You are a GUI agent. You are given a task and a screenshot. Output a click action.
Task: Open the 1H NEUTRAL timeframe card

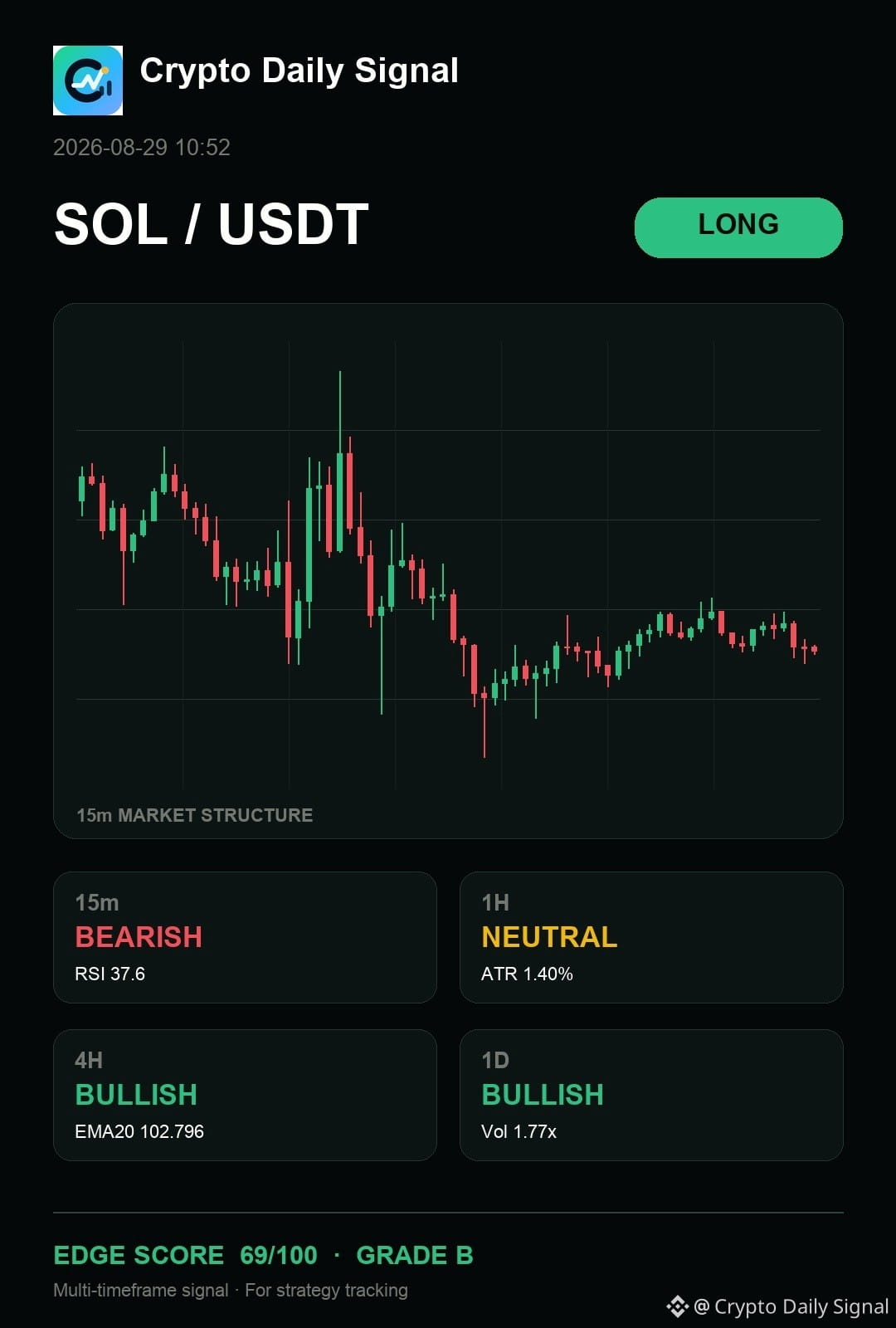point(651,937)
